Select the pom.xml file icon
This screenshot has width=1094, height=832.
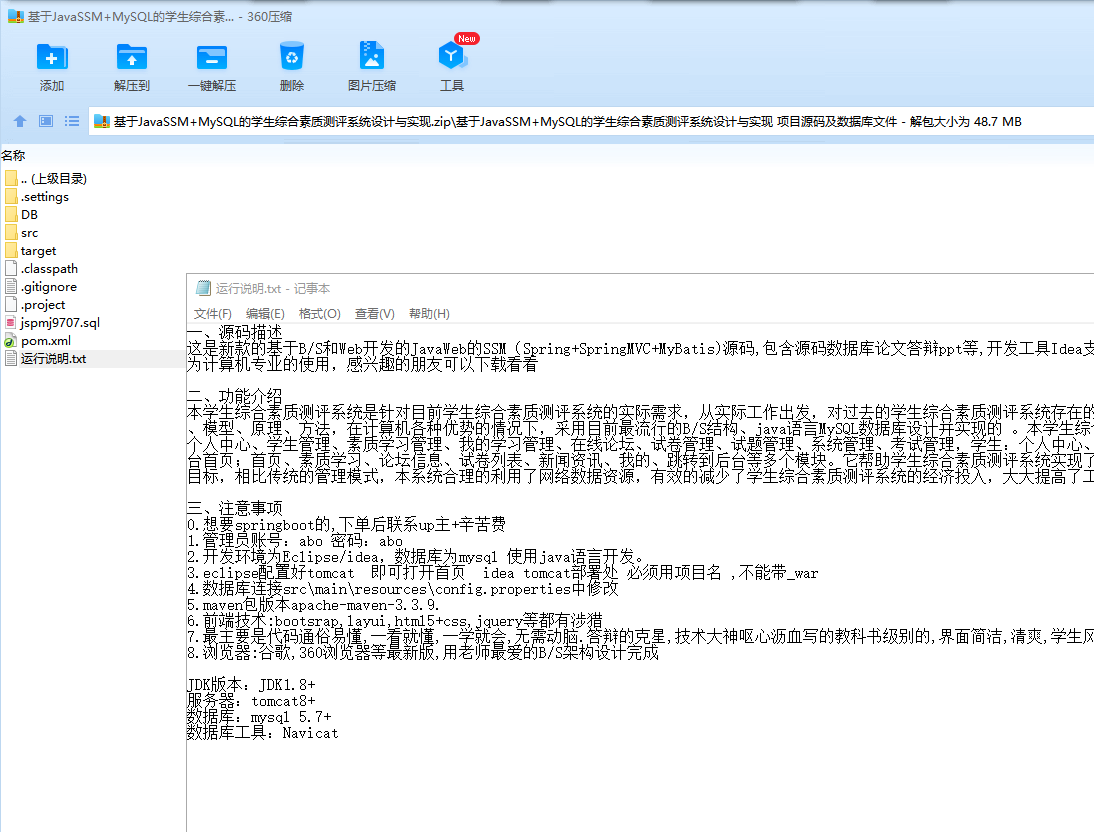10,341
